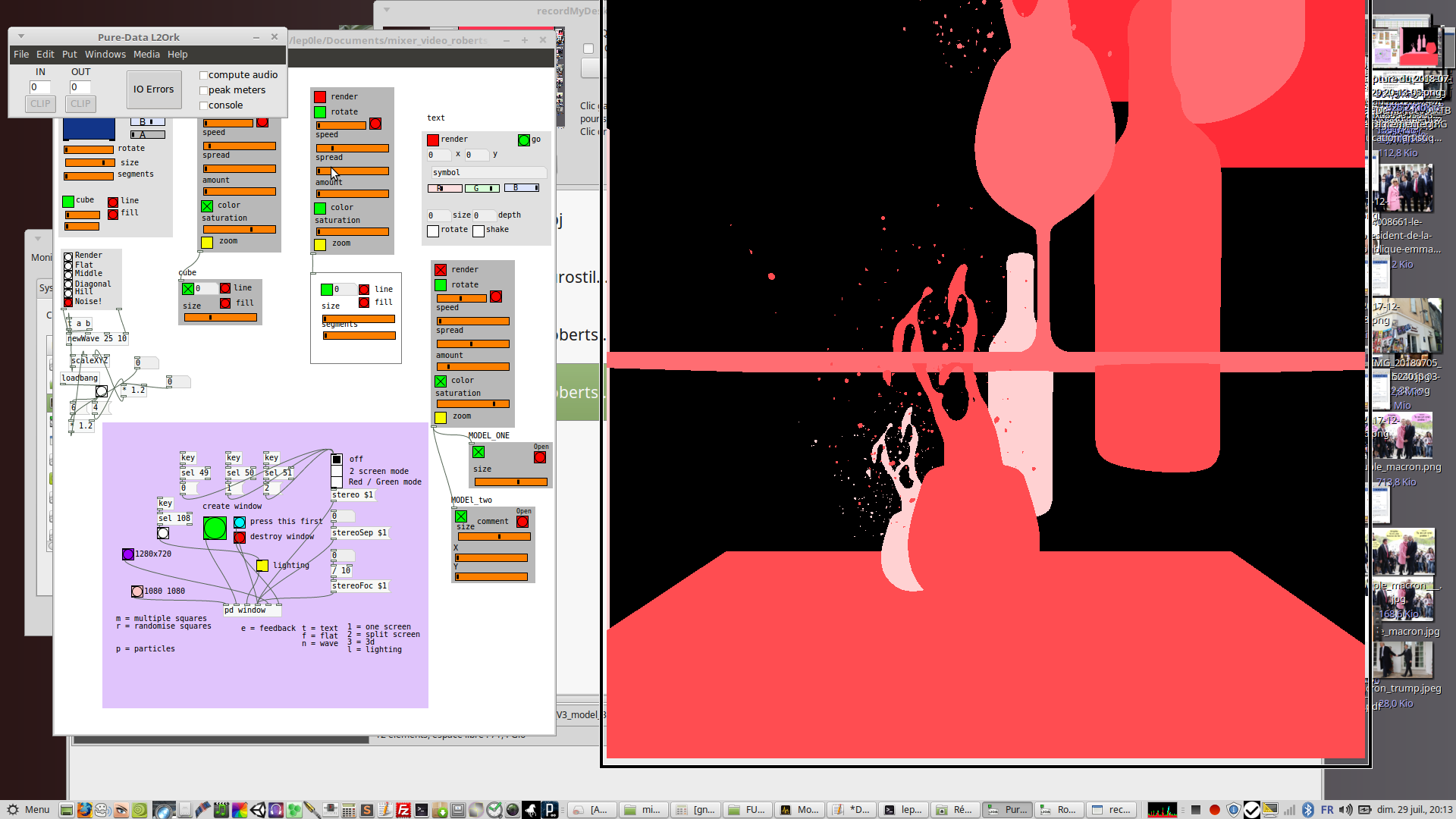Open the Put menu

69,55
